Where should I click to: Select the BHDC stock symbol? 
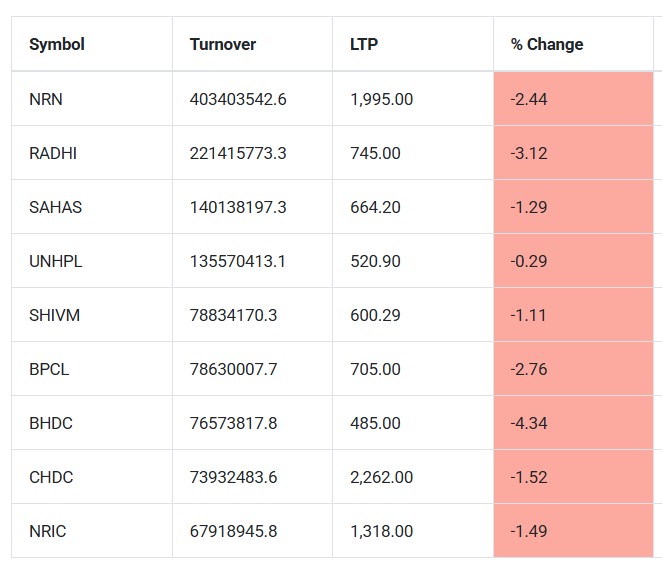pos(51,423)
